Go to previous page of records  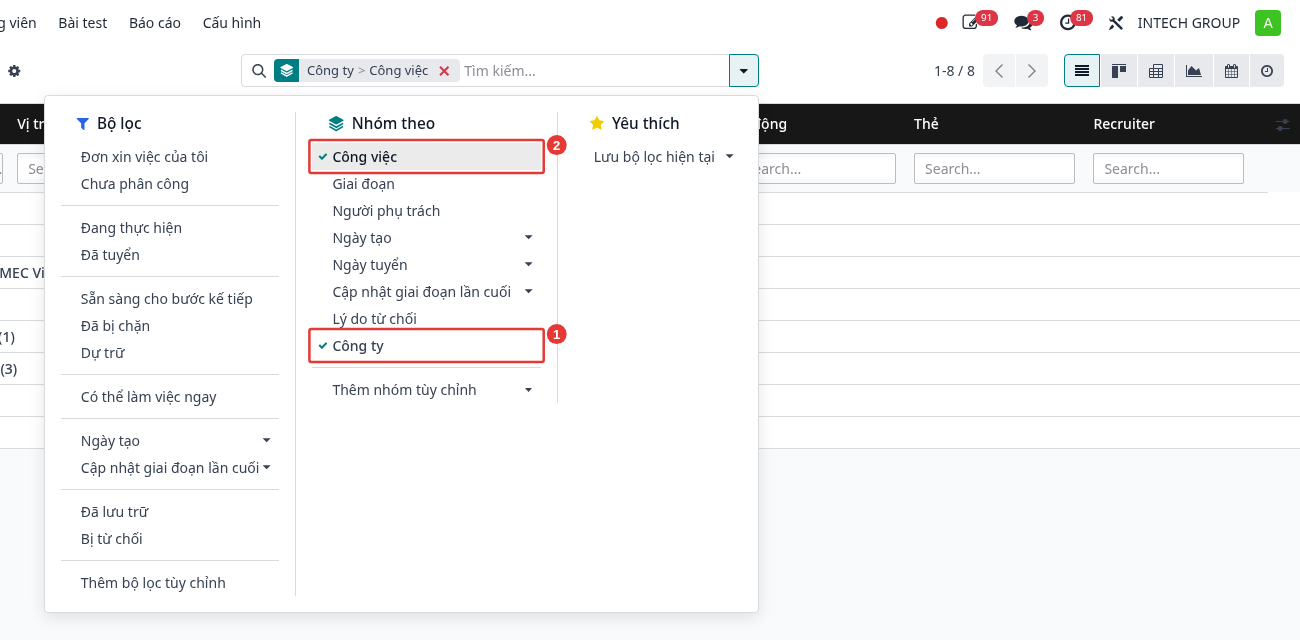(x=999, y=71)
